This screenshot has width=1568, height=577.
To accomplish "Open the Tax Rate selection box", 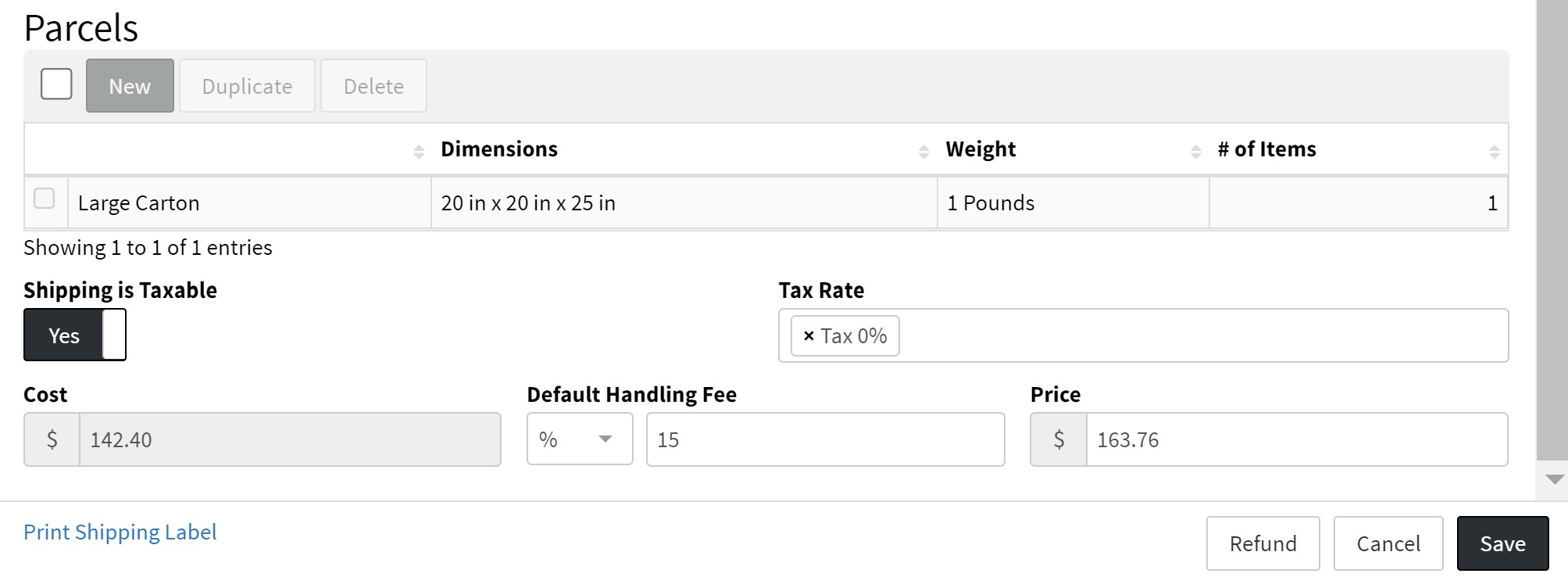I will coord(1203,336).
